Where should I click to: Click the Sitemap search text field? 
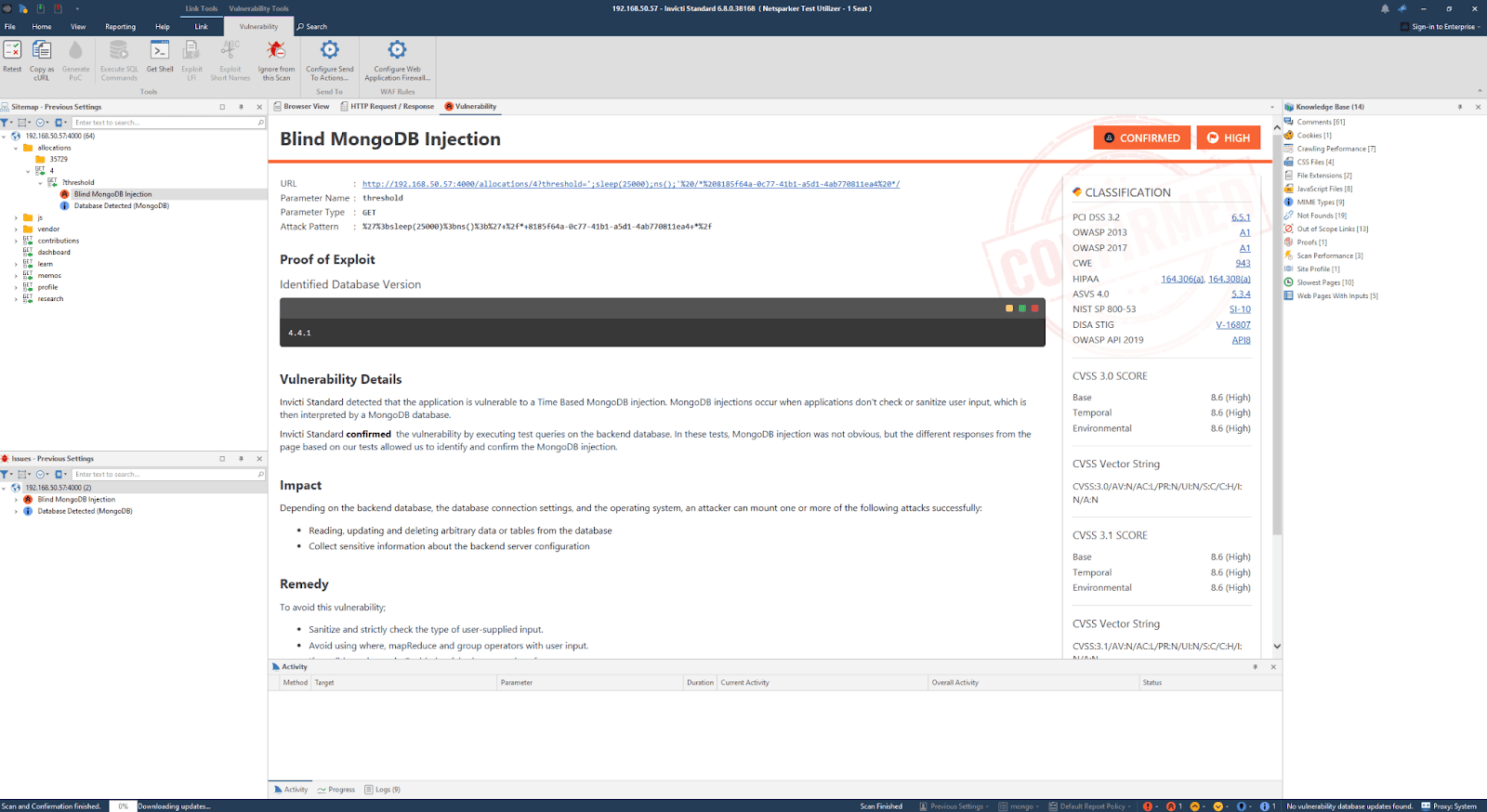pos(167,123)
